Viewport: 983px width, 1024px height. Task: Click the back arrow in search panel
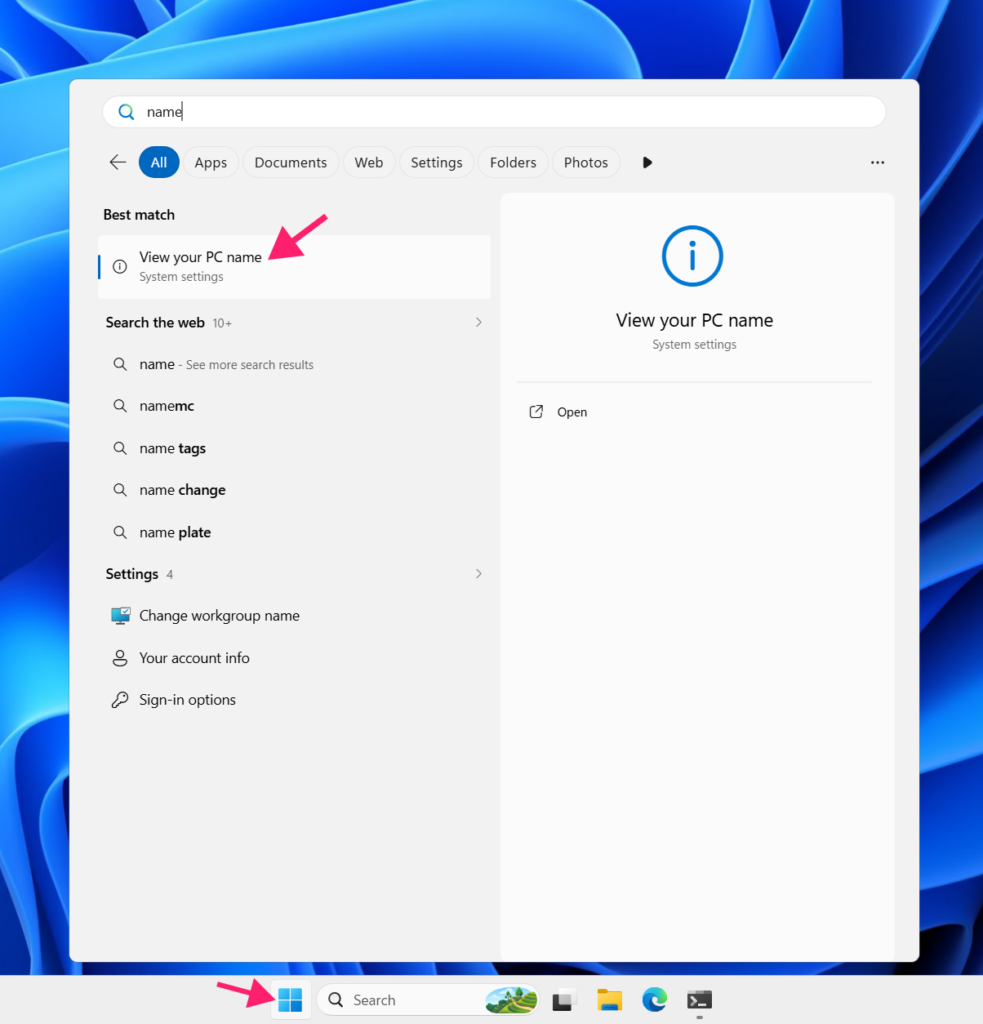(x=118, y=162)
